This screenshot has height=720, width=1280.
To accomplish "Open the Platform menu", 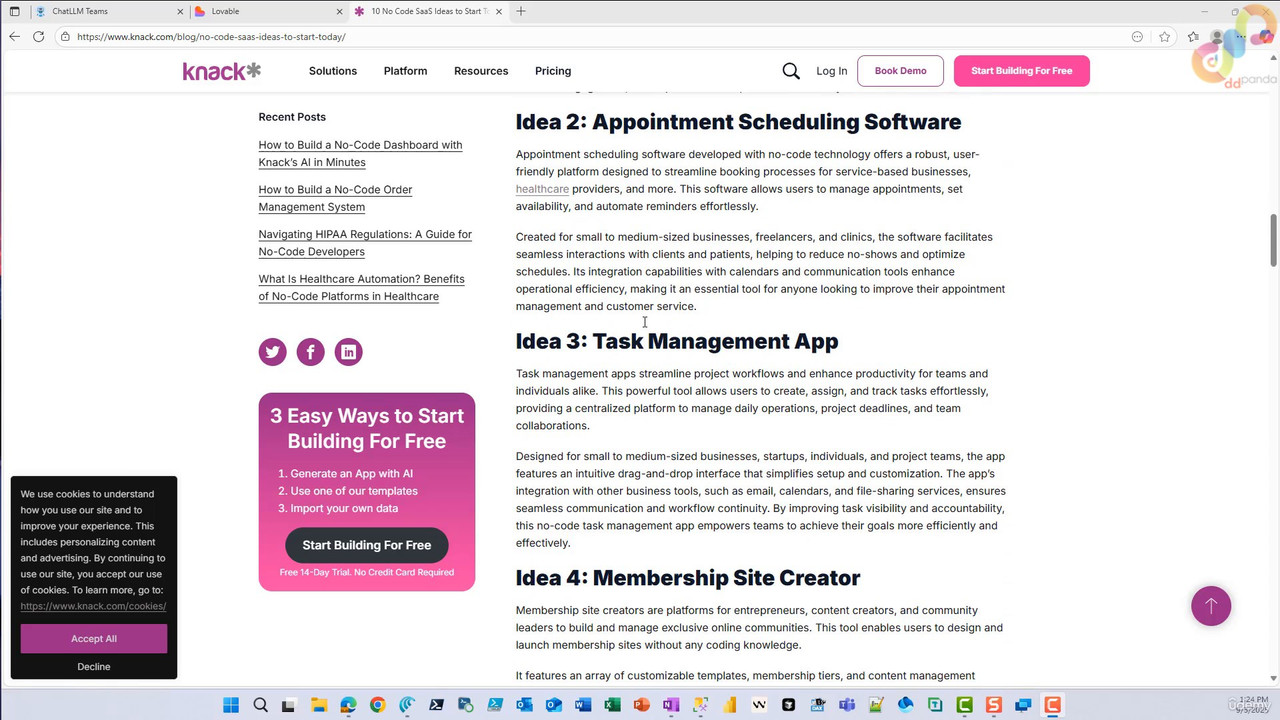I will [405, 71].
